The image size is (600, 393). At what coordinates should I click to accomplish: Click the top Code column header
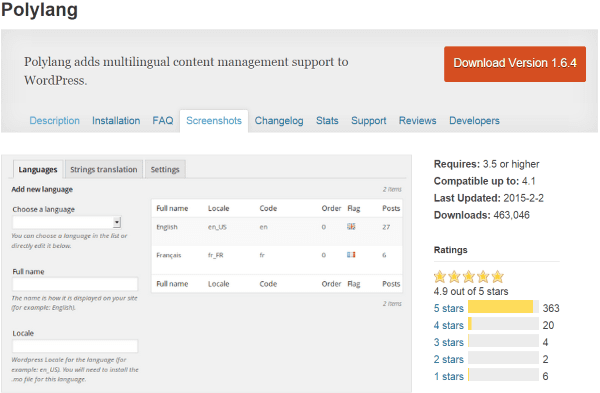268,208
